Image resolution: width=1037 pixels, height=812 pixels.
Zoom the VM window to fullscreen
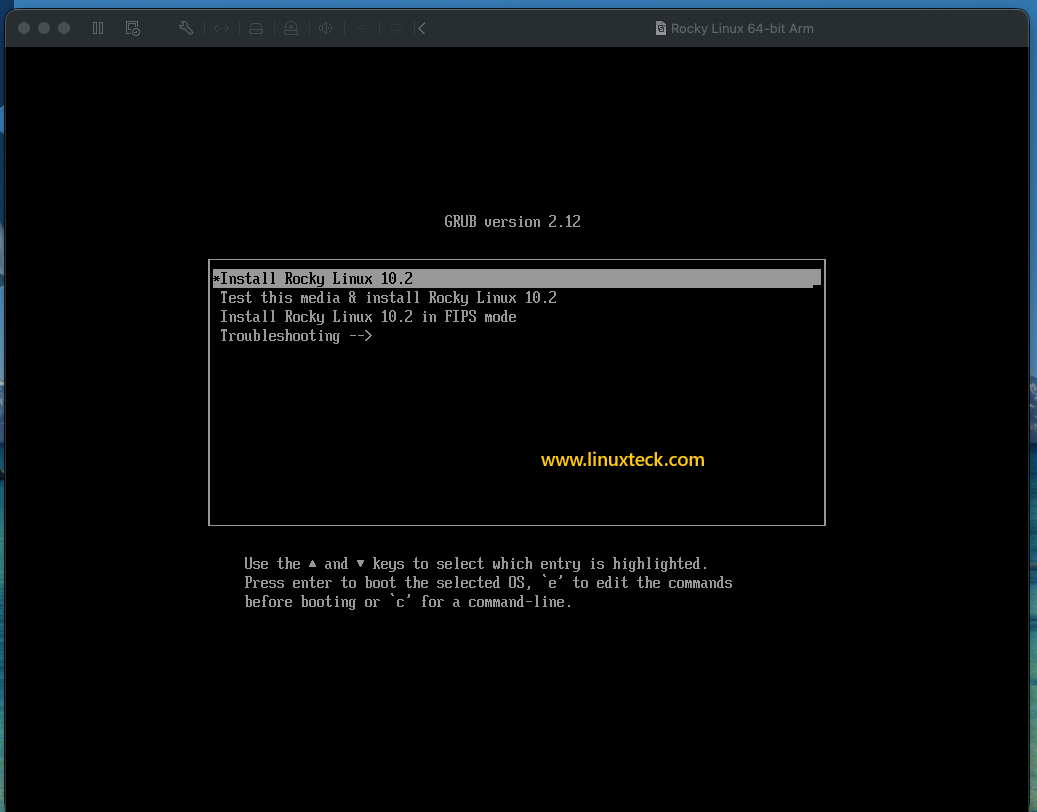tap(64, 28)
